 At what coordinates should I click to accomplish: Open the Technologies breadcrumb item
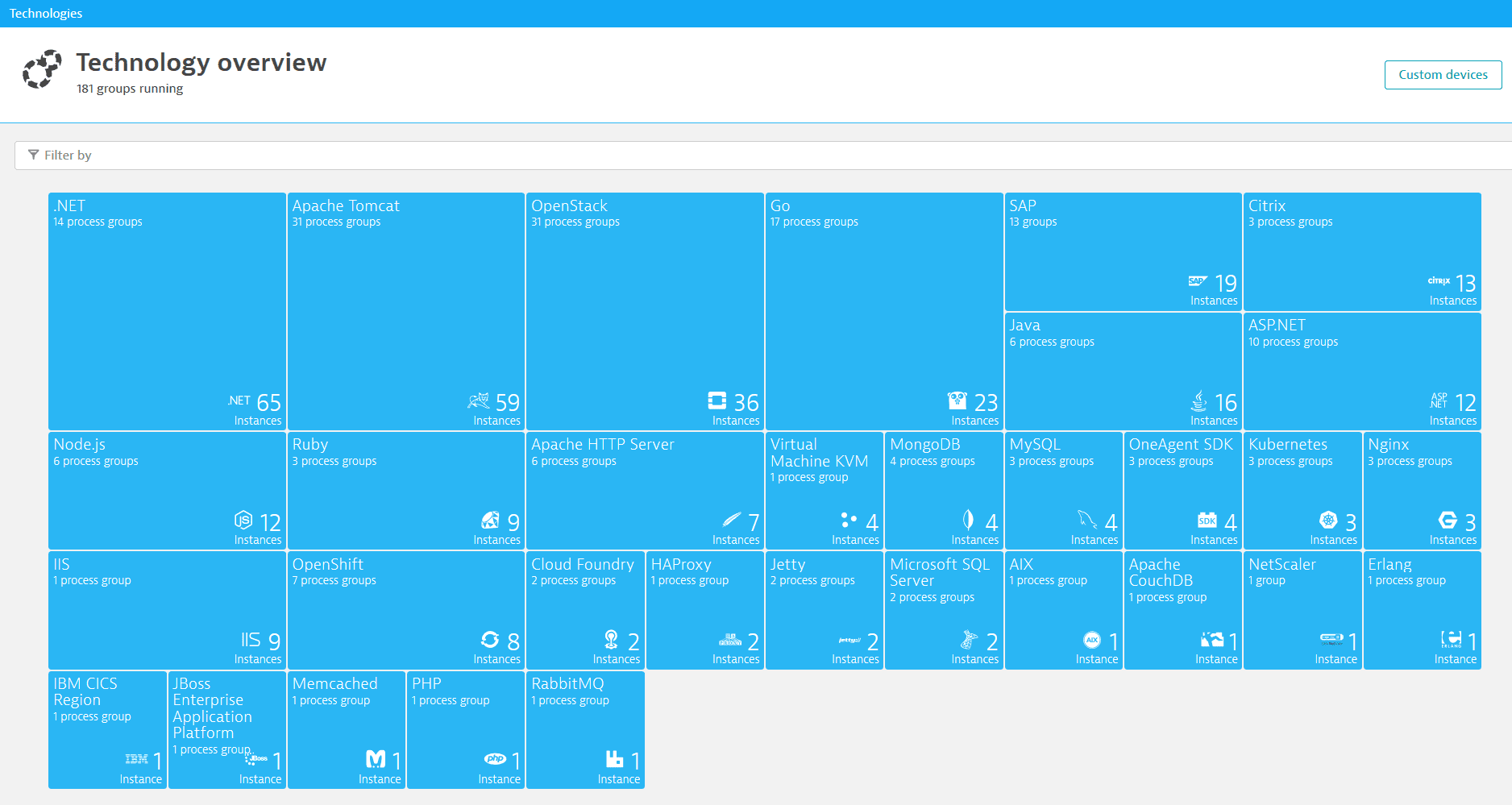tap(46, 14)
